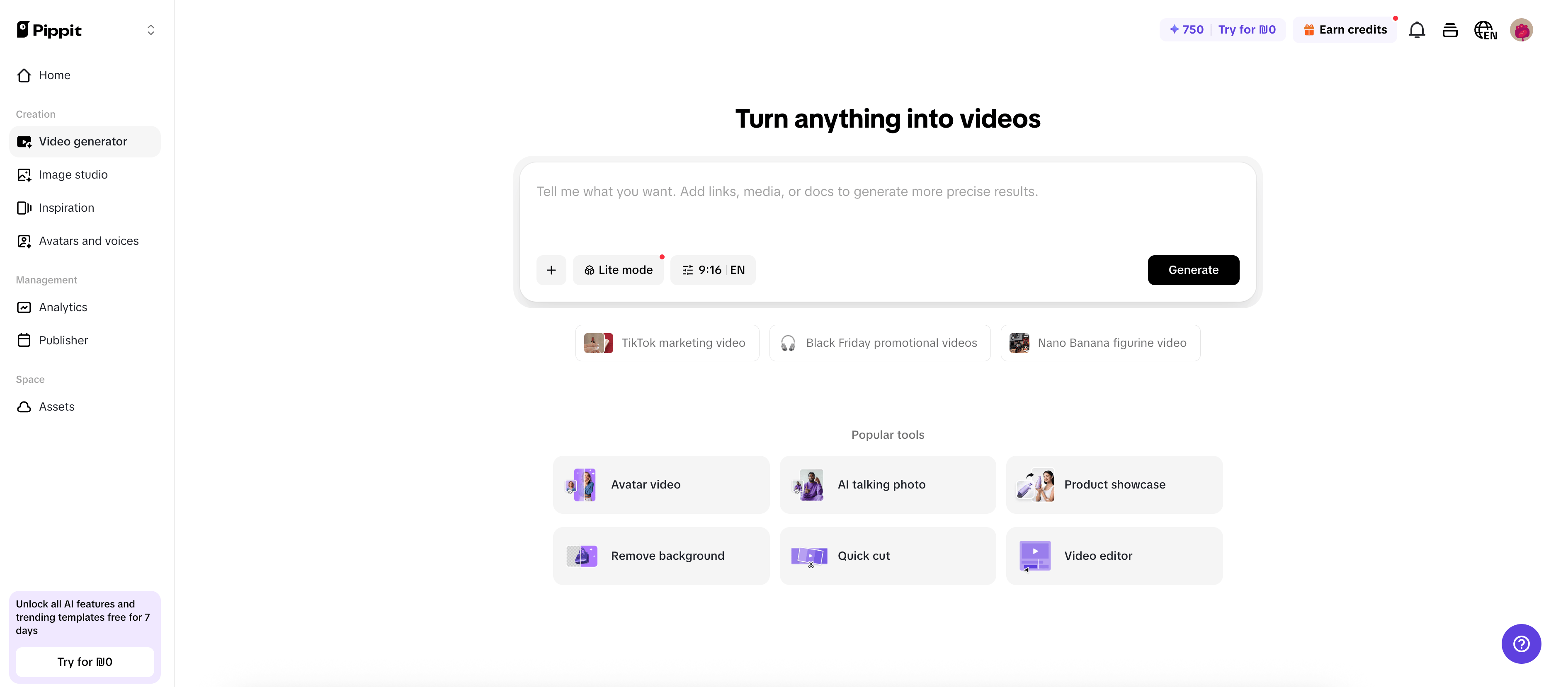Image resolution: width=1568 pixels, height=687 pixels.
Task: Click the plus add media button
Action: pyautogui.click(x=551, y=270)
